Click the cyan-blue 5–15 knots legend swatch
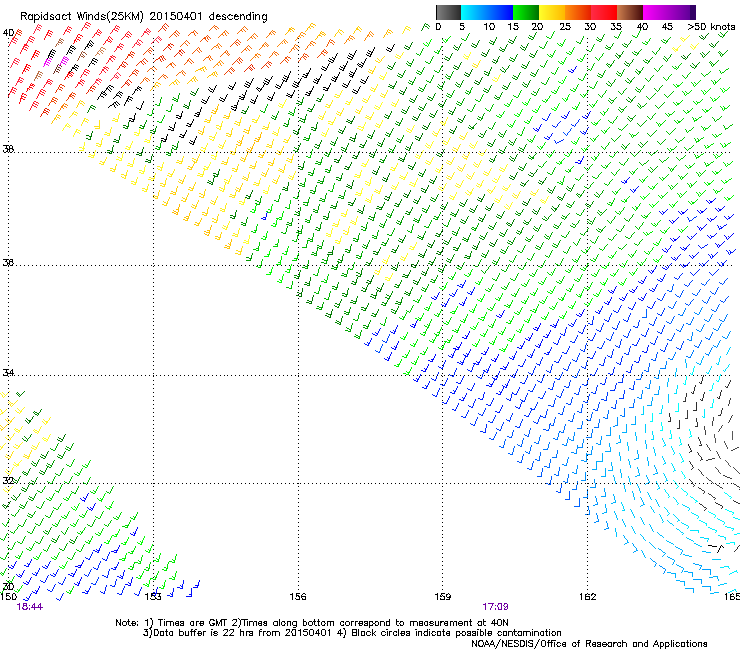Image resolution: width=740 pixels, height=650 pixels. point(487,12)
